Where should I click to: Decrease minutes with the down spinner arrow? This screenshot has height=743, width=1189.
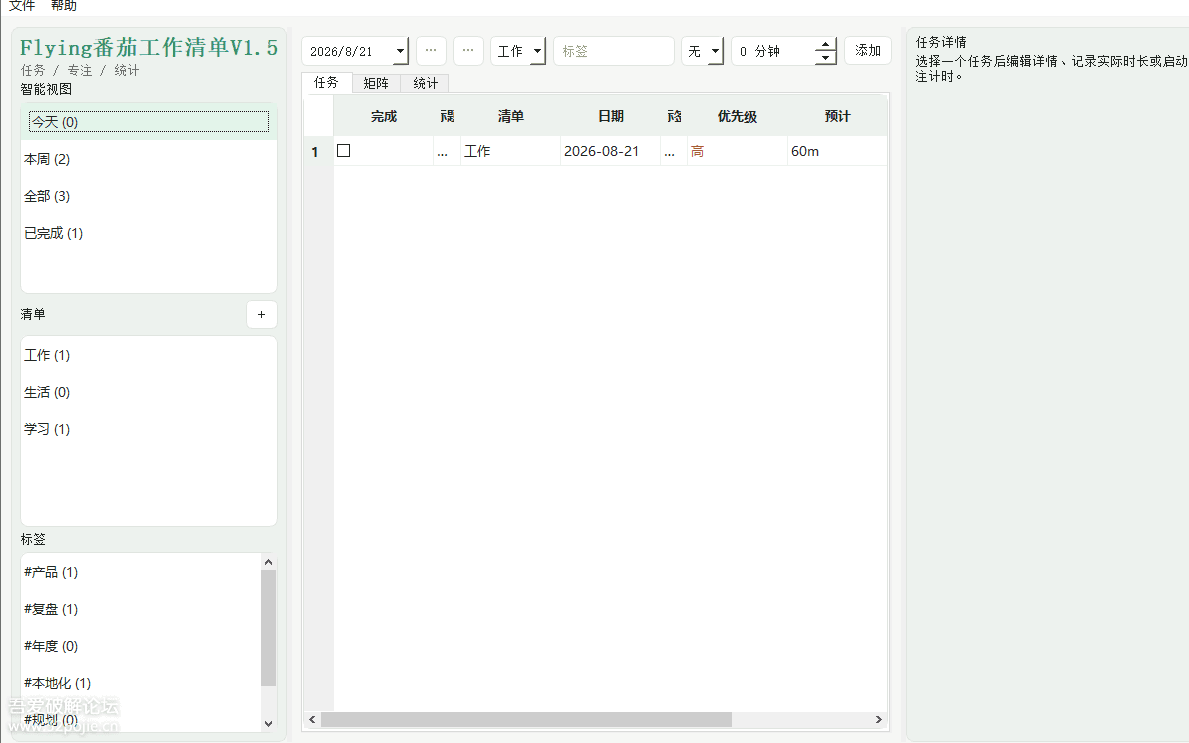[x=825, y=58]
